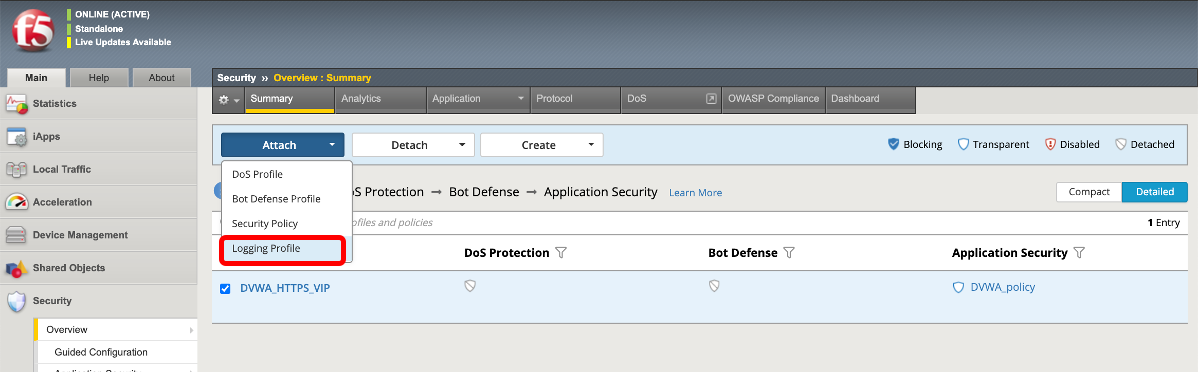1198x372 pixels.
Task: Open the Create dropdown button
Action: tap(542, 145)
